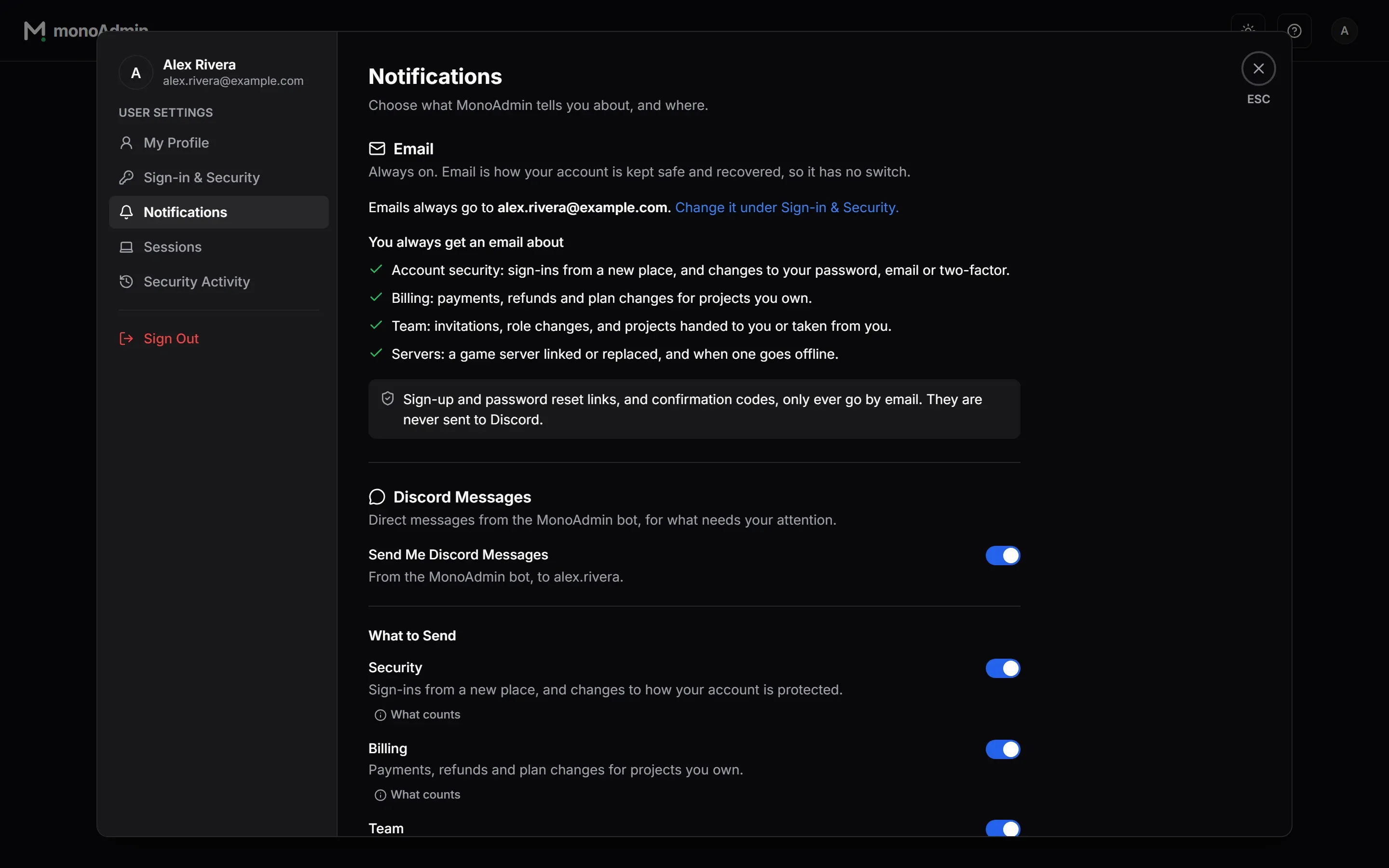Click the person icon beside My Profile

click(126, 142)
